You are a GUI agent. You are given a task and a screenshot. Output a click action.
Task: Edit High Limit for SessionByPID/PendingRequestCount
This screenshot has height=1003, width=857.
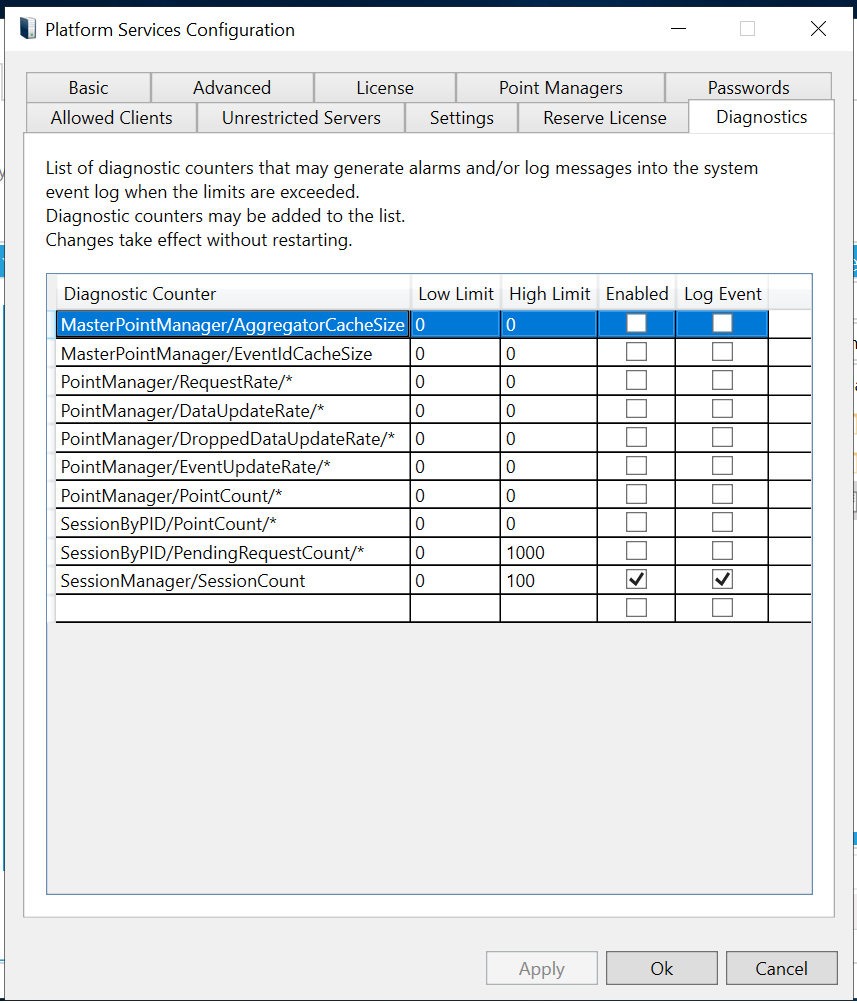548,552
